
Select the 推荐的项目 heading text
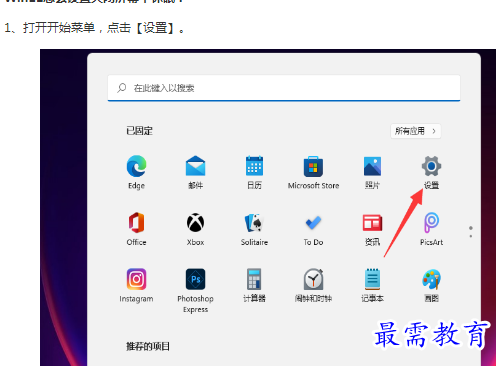148,347
